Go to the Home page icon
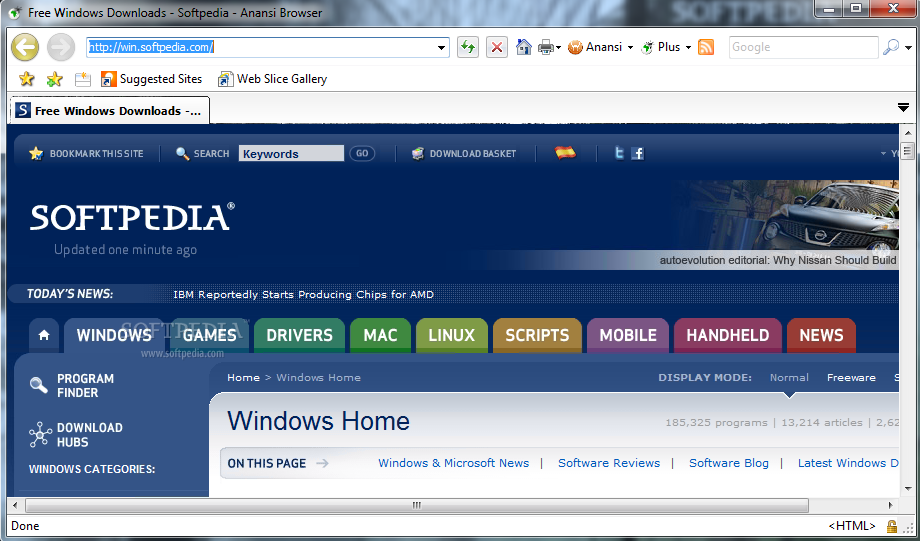This screenshot has height=541, width=920. pos(523,47)
